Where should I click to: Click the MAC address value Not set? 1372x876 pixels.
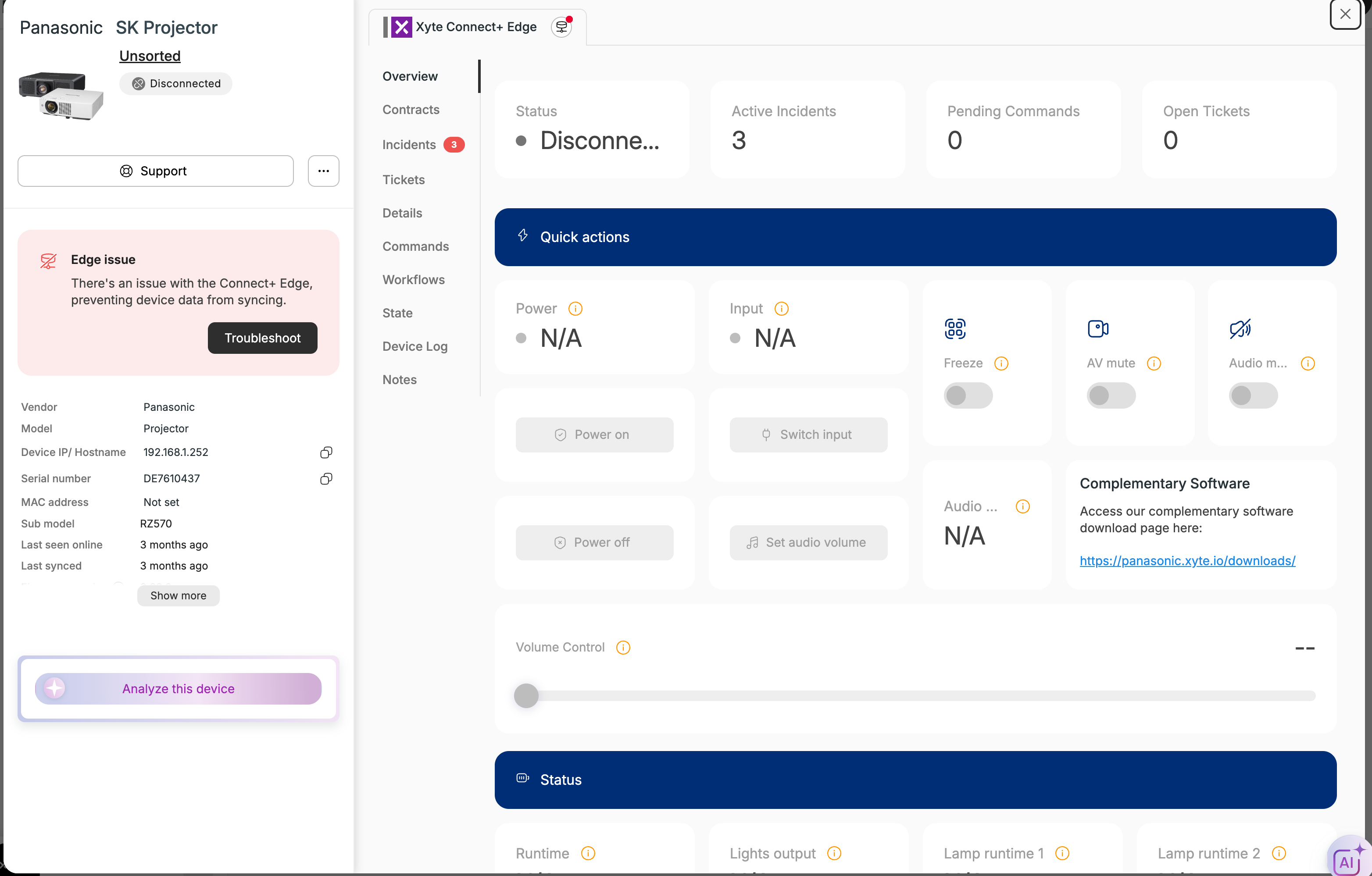161,502
